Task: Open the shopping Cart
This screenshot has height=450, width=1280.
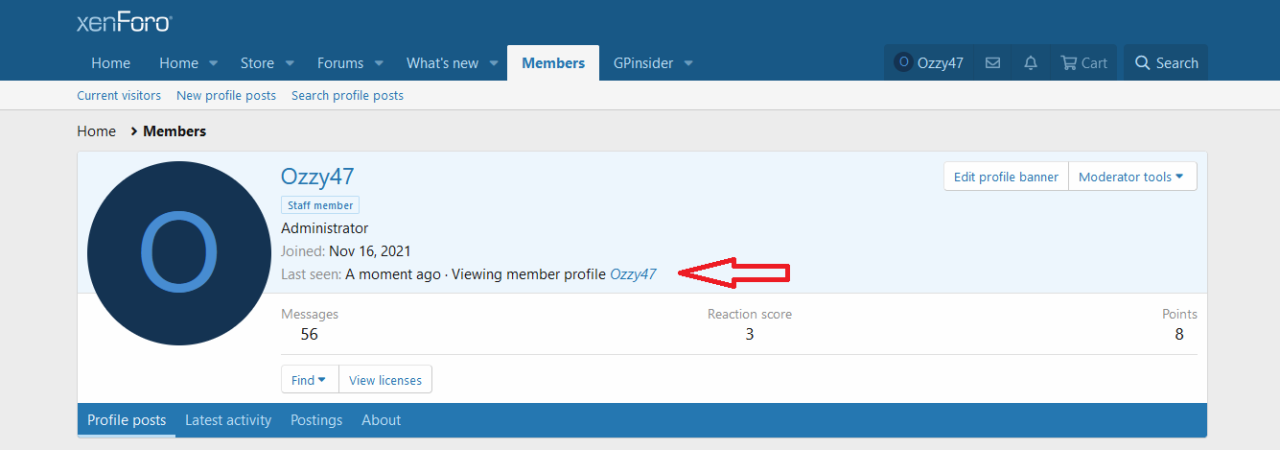Action: [1084, 63]
